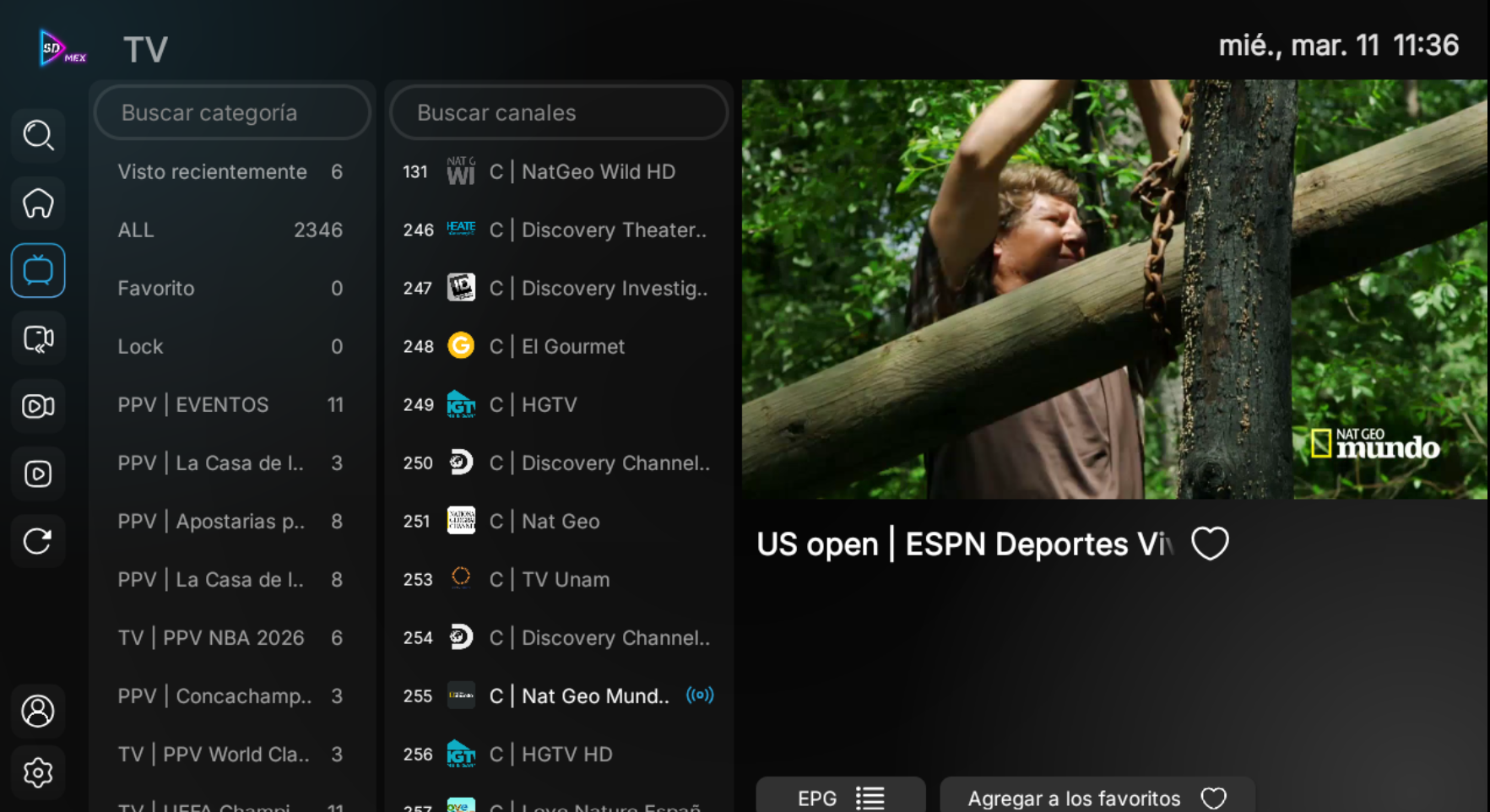Select the Favorito category
The image size is (1490, 812).
coord(230,288)
